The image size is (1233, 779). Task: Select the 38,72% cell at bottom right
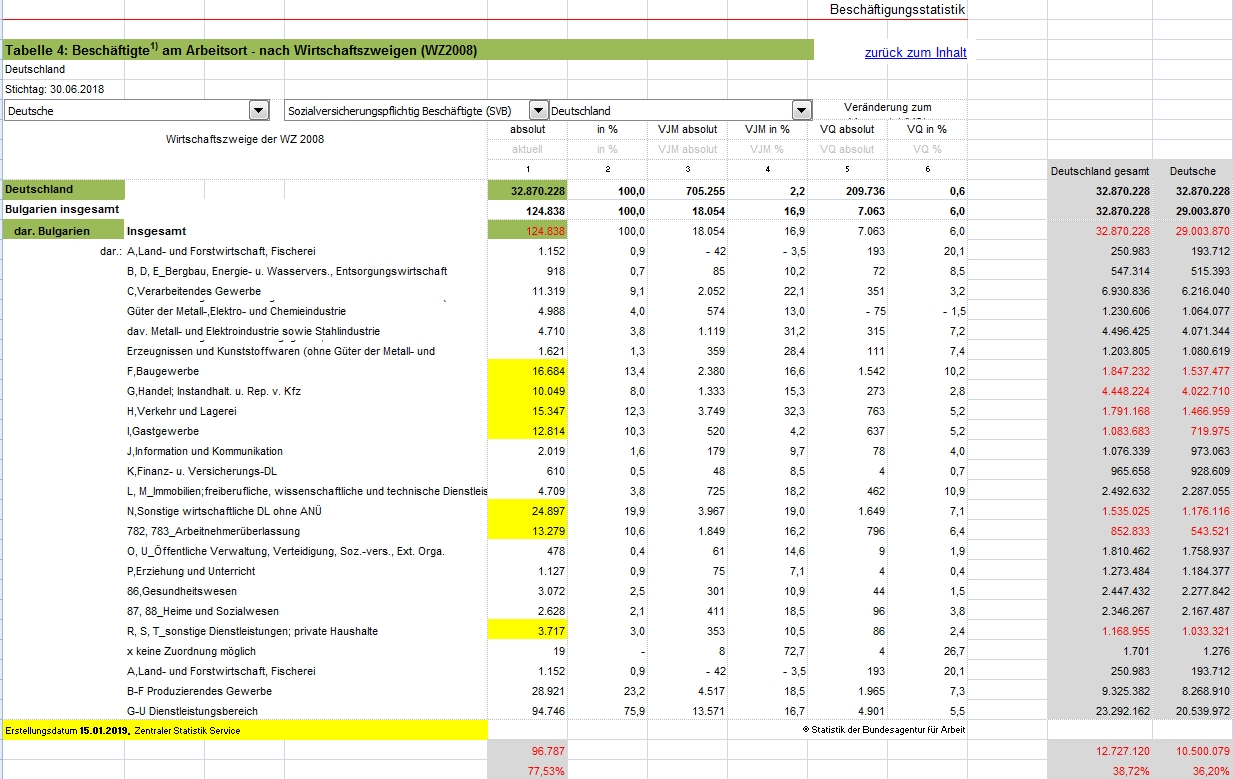pos(1119,771)
